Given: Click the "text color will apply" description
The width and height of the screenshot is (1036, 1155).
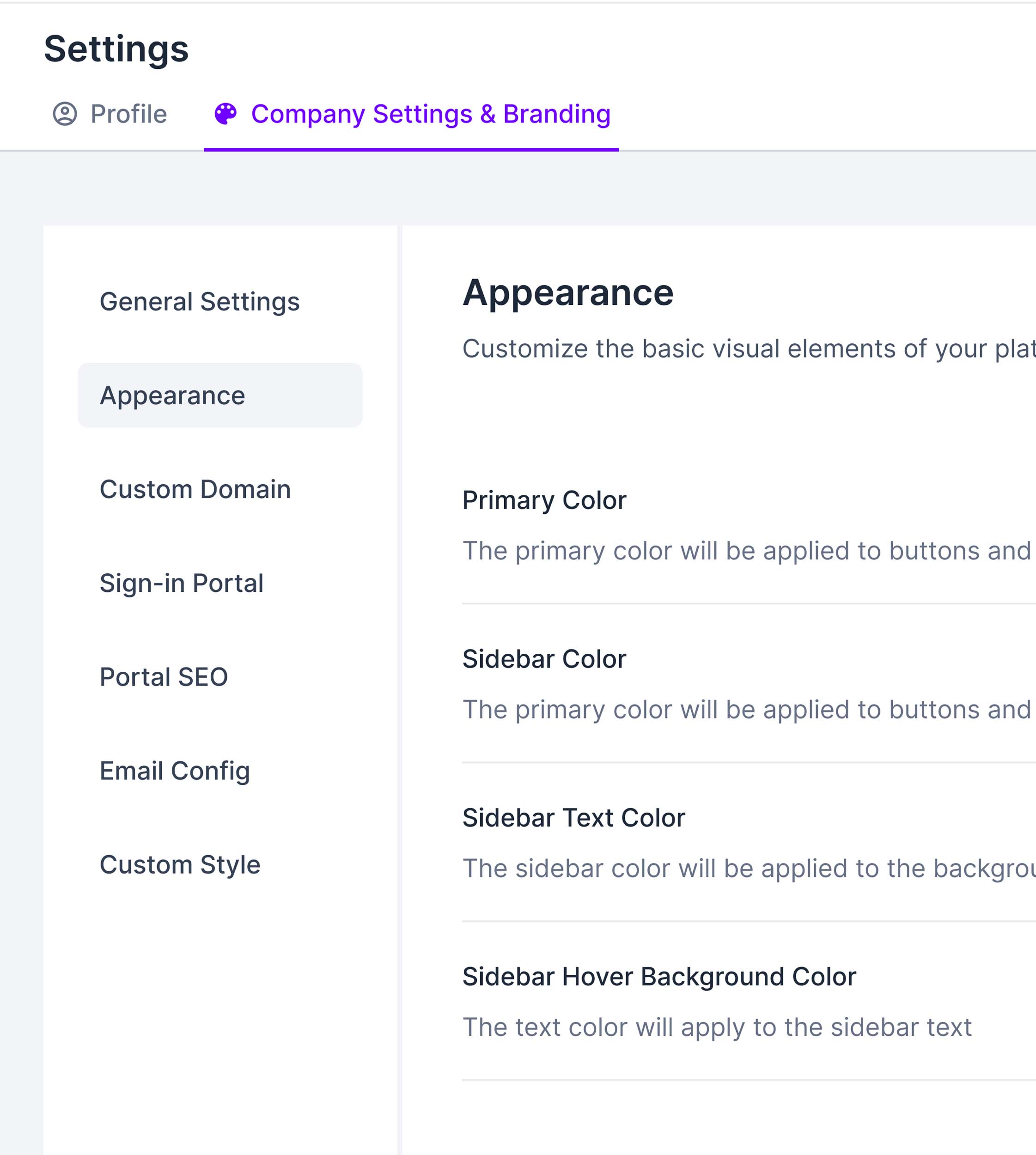Looking at the screenshot, I should (x=717, y=1027).
